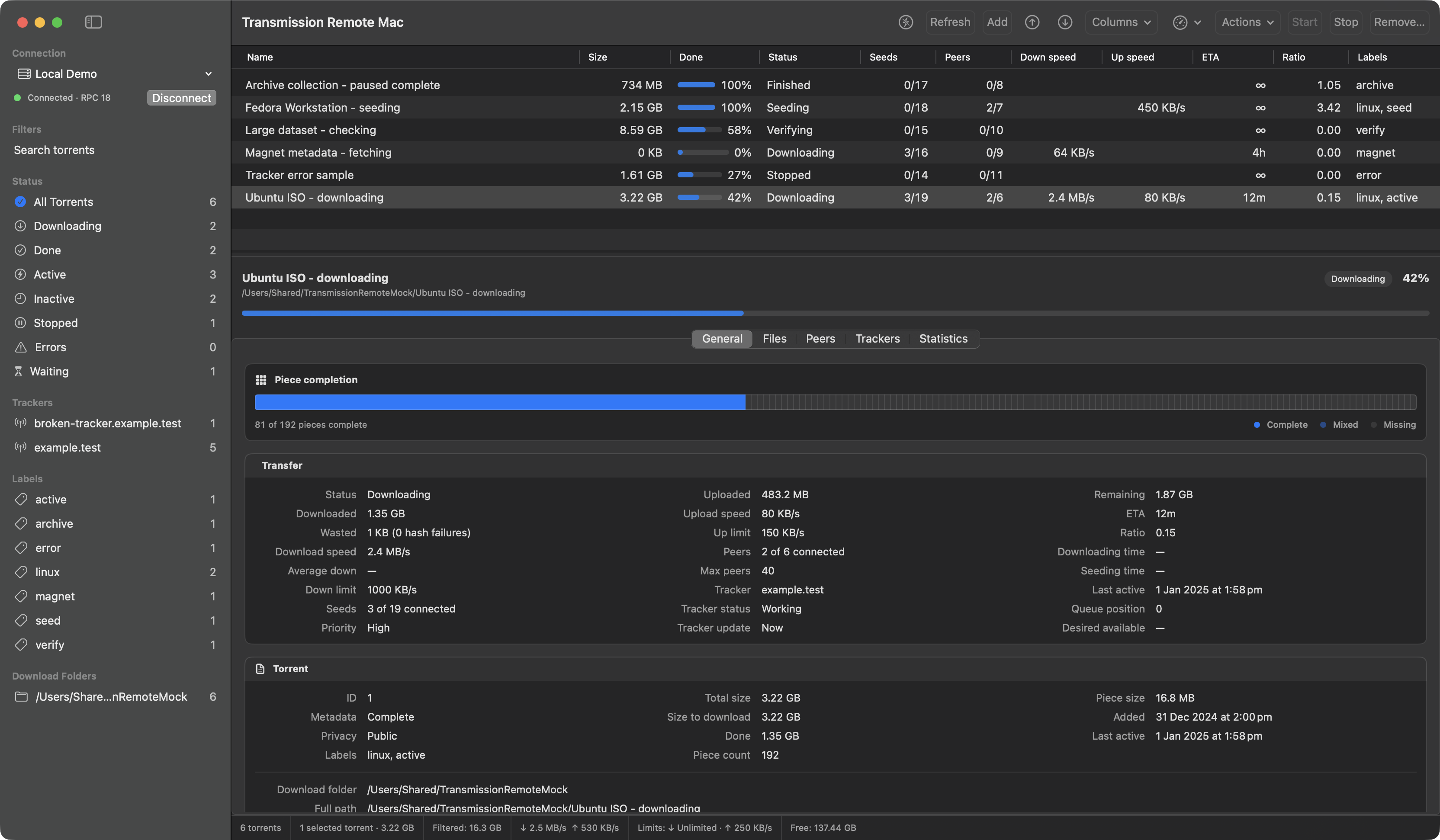Click the Torrent section document icon

pos(260,669)
